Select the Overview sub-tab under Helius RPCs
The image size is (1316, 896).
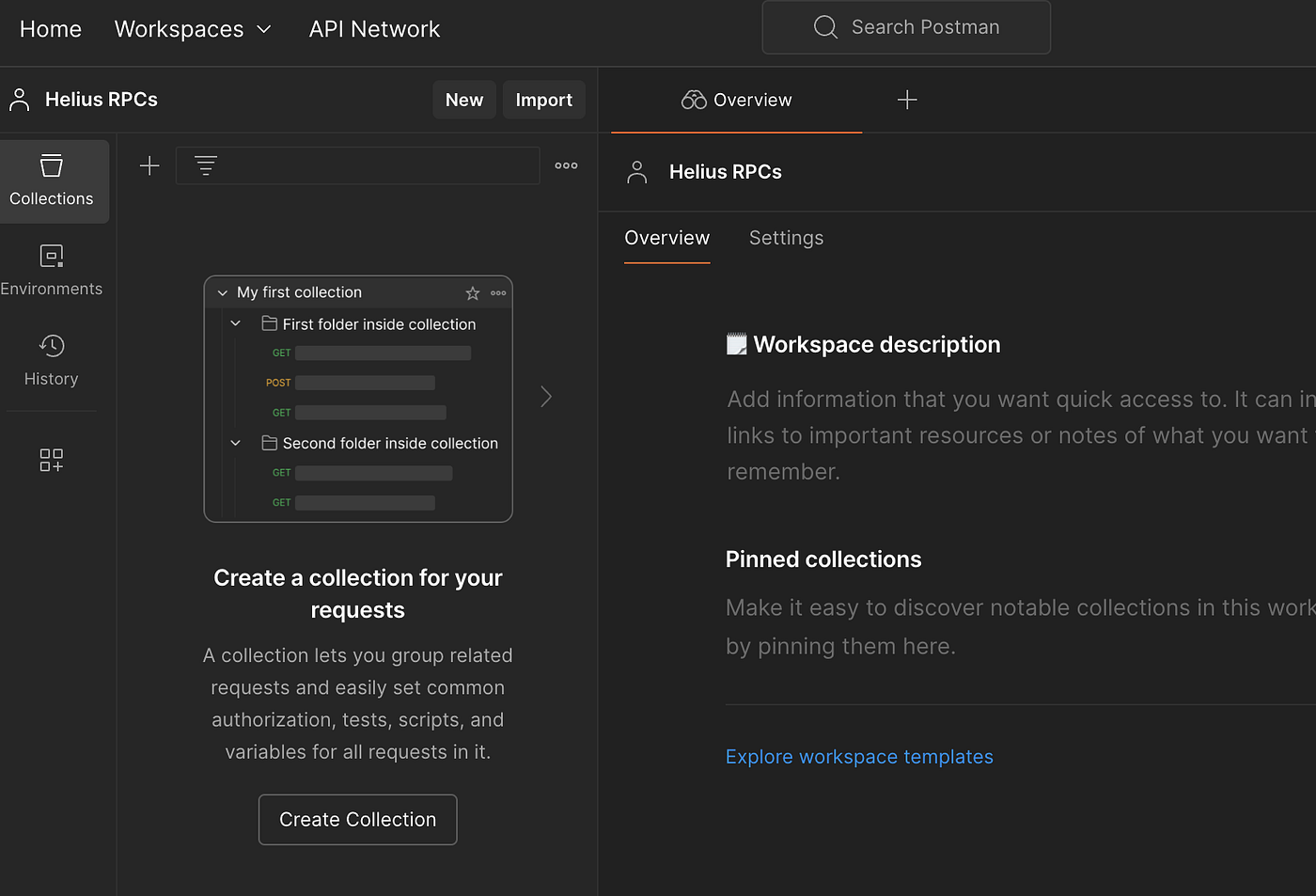tap(667, 238)
